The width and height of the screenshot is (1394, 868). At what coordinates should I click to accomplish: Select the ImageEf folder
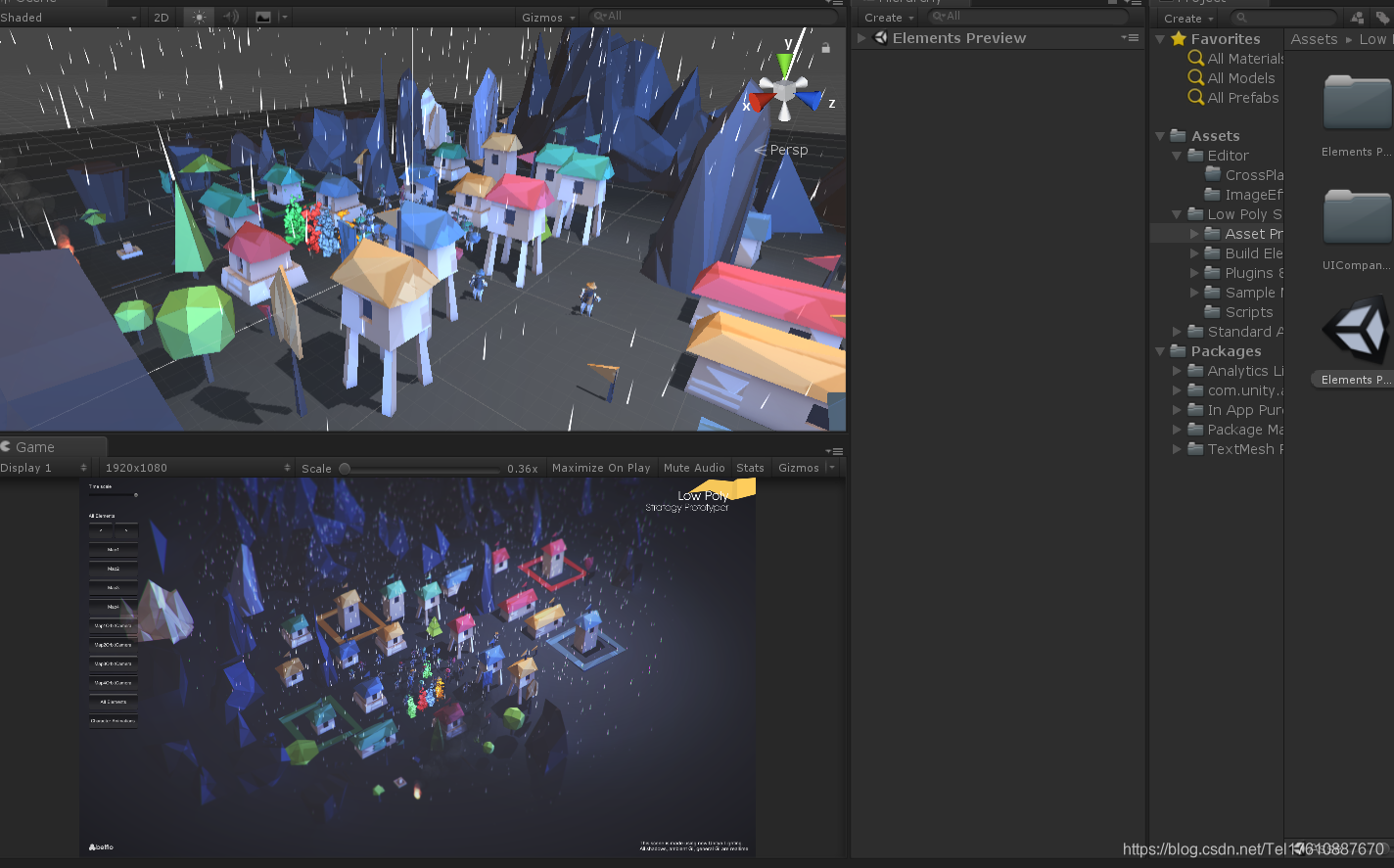(x=1243, y=195)
